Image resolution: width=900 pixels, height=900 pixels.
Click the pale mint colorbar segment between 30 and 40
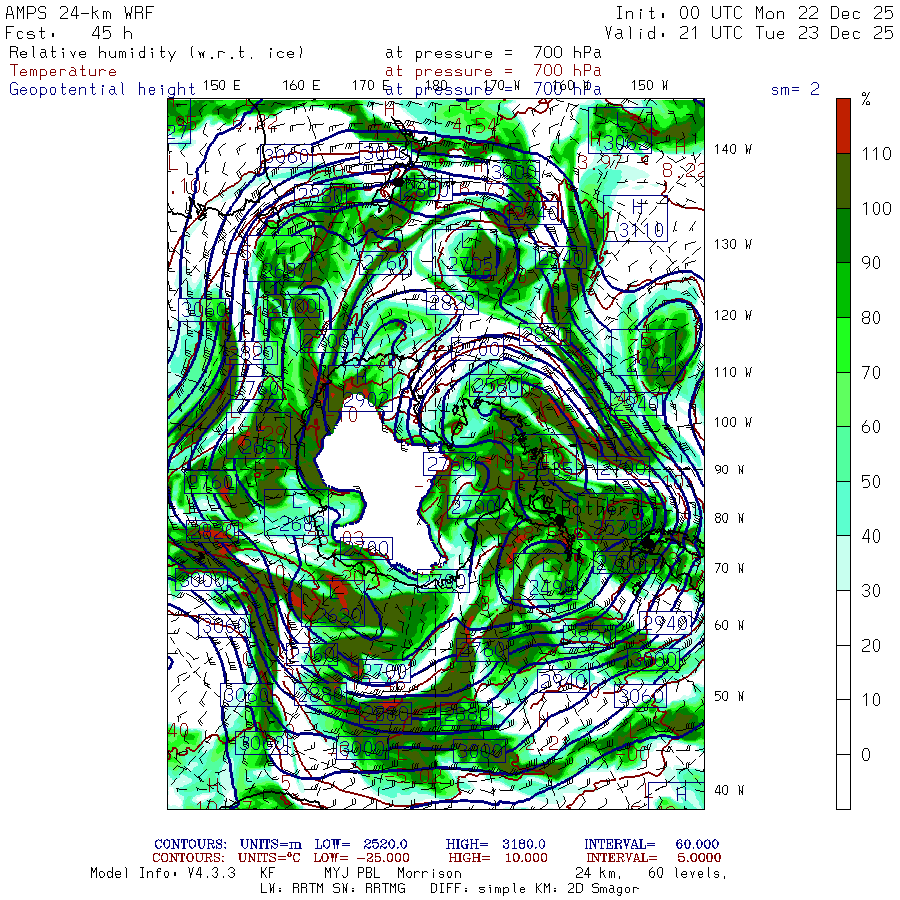point(843,563)
